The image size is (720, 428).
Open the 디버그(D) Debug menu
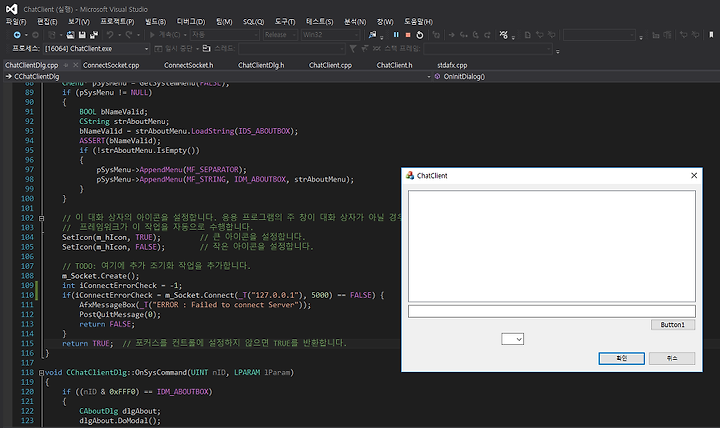click(x=191, y=22)
